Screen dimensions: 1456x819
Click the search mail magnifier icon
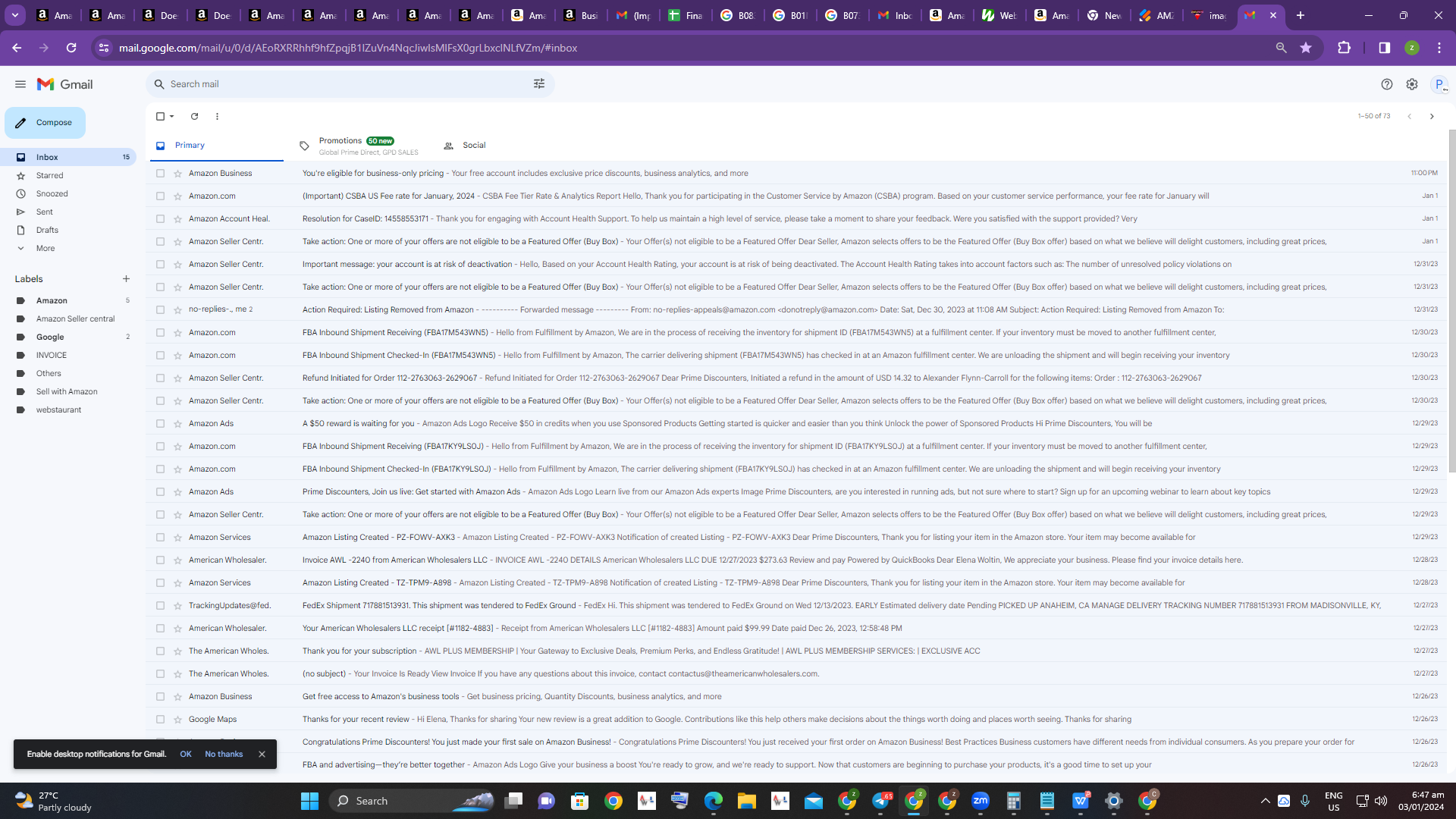coord(159,84)
